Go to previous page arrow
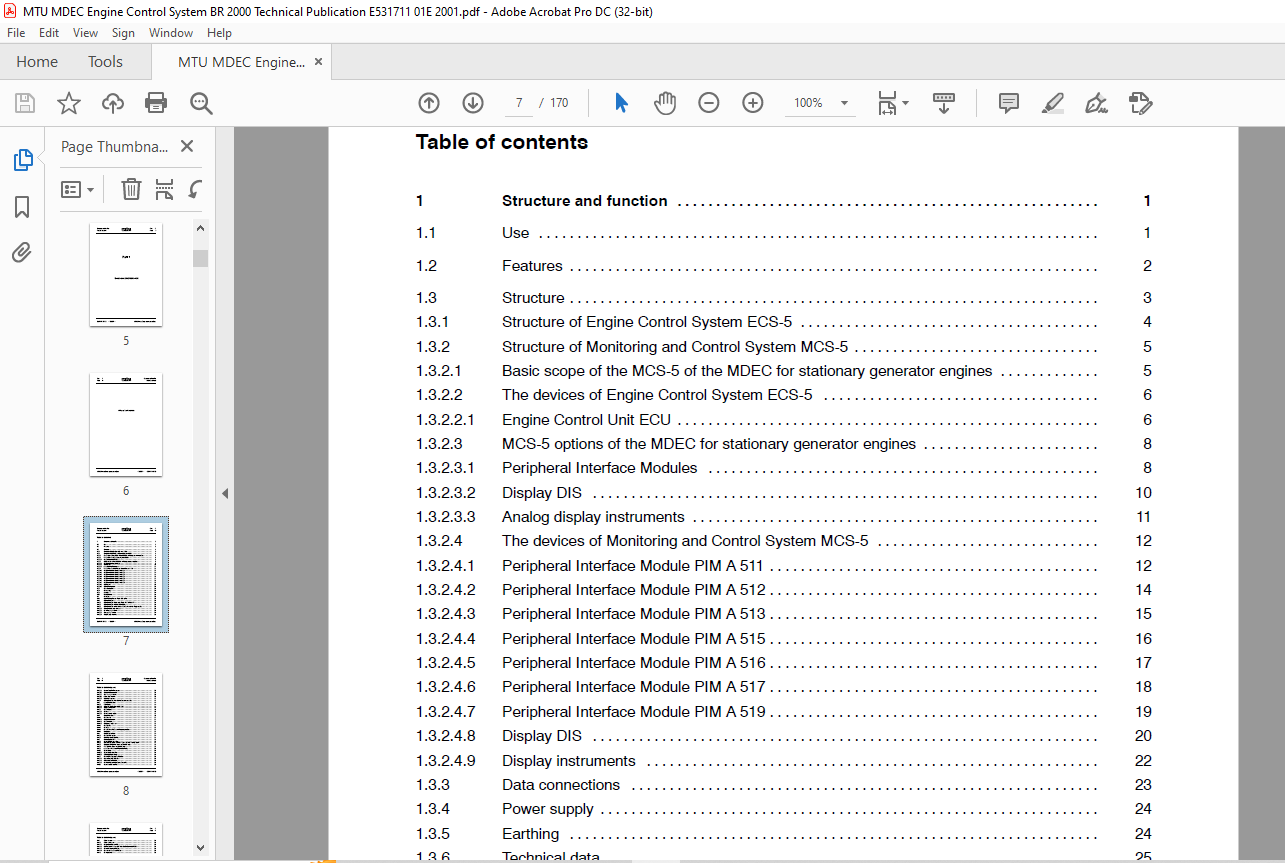This screenshot has width=1285, height=863. click(x=429, y=103)
